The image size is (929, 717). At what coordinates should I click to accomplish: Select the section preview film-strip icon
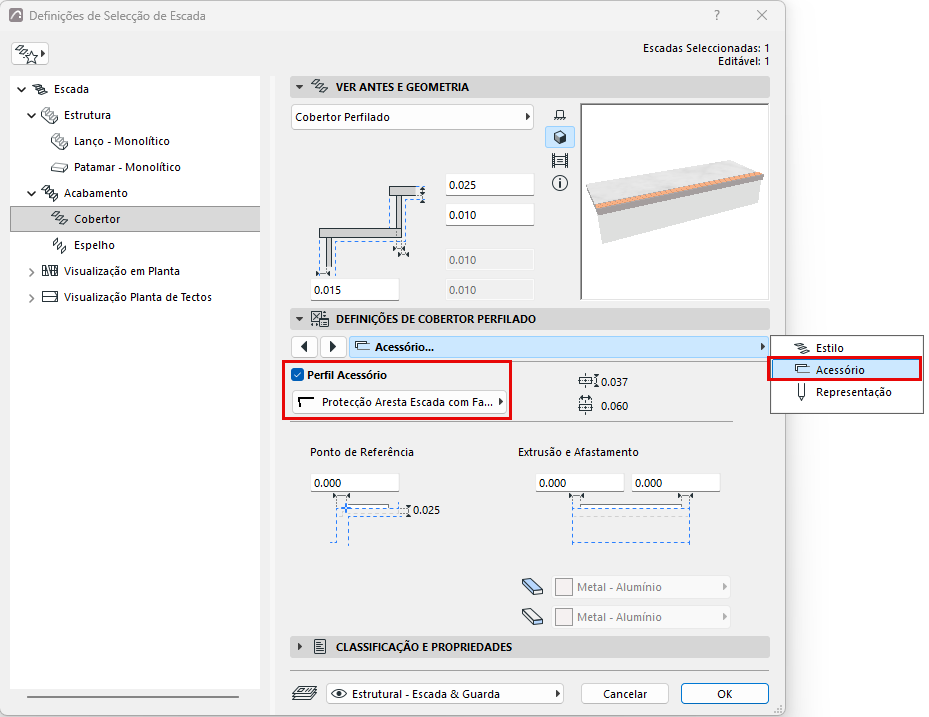click(x=559, y=161)
